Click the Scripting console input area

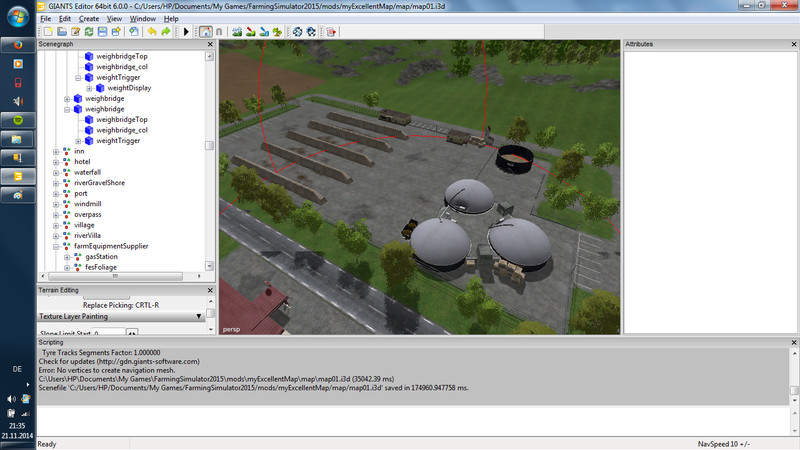[x=413, y=421]
